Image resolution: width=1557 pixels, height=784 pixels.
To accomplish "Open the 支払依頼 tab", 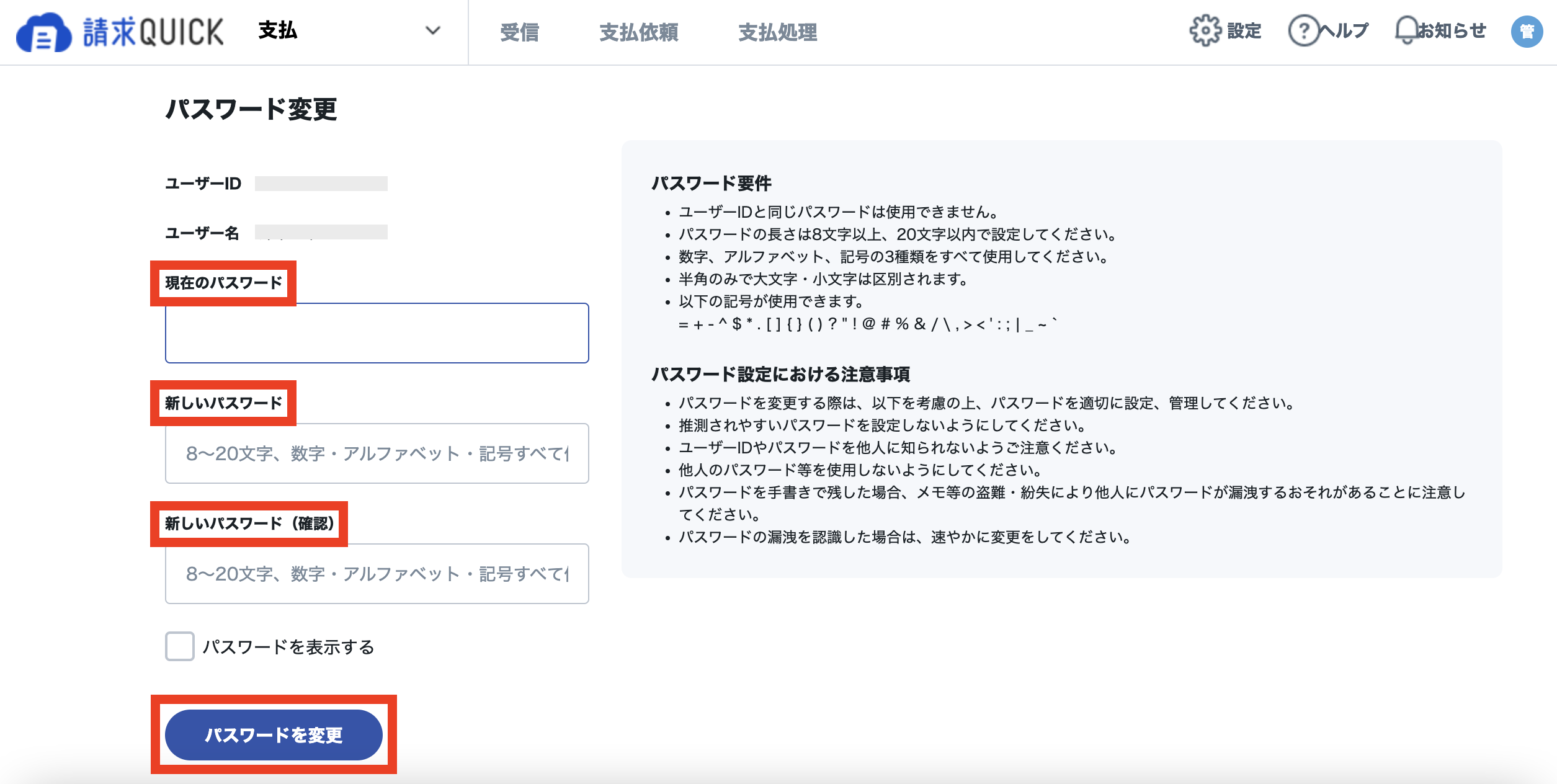I will [x=639, y=32].
